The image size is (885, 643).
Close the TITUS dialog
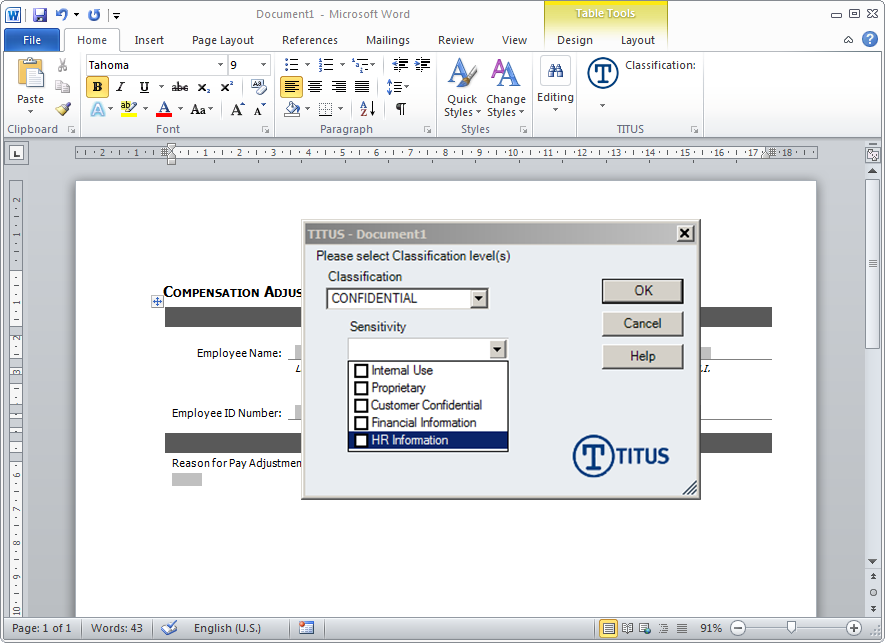tap(685, 233)
